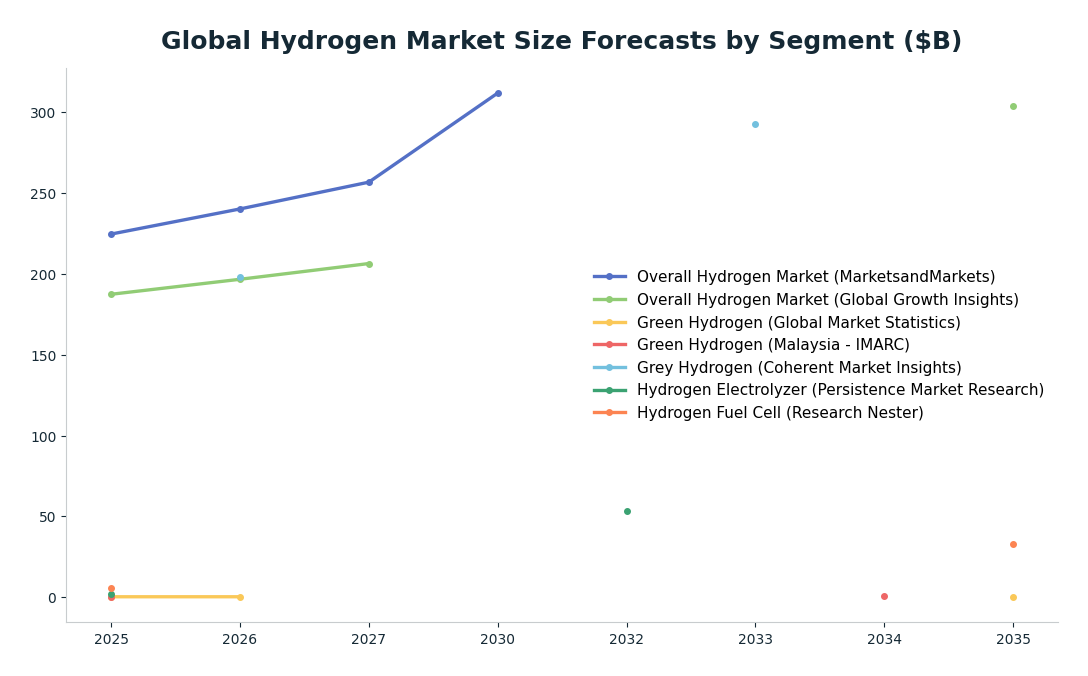Click the red Malaysia point at 2034

pyautogui.click(x=885, y=596)
